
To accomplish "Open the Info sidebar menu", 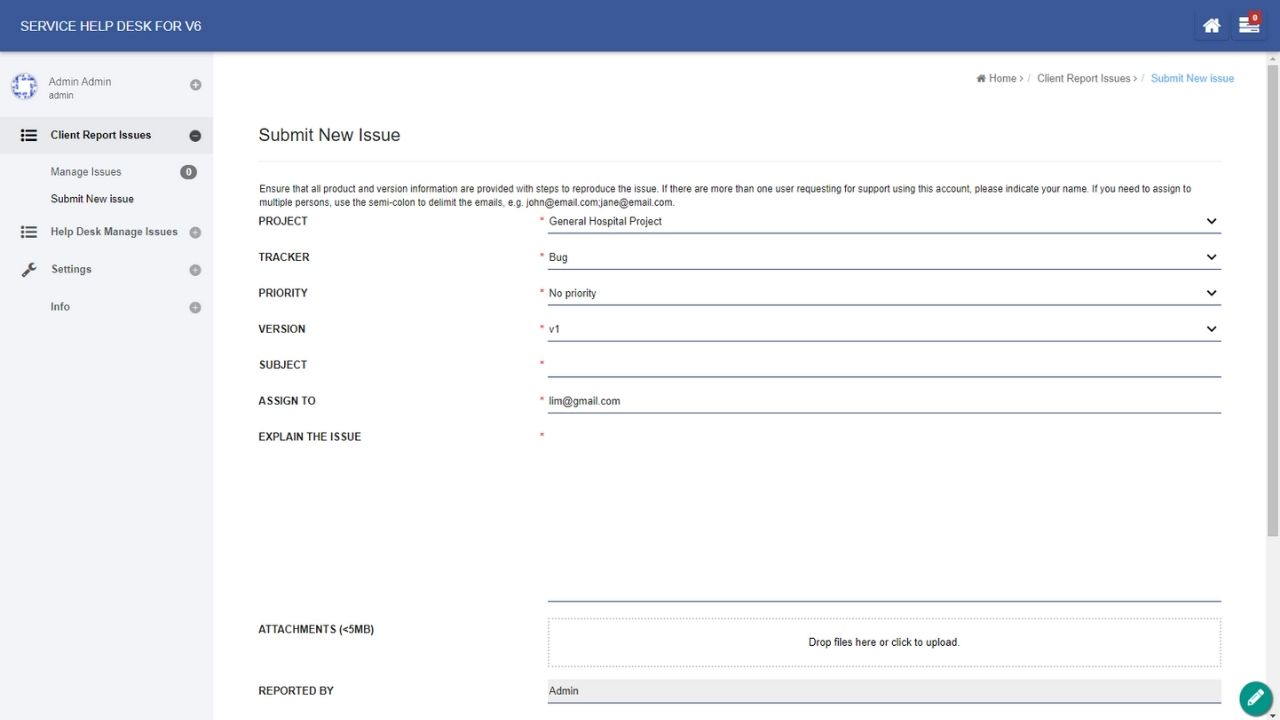I will click(x=60, y=307).
